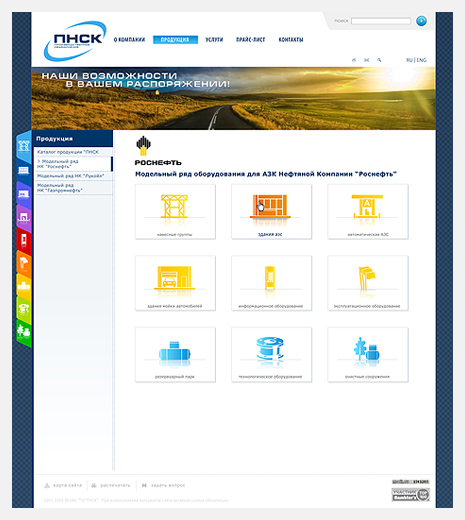Go to the Контакты menu item
465x520 pixels.
pyautogui.click(x=291, y=40)
